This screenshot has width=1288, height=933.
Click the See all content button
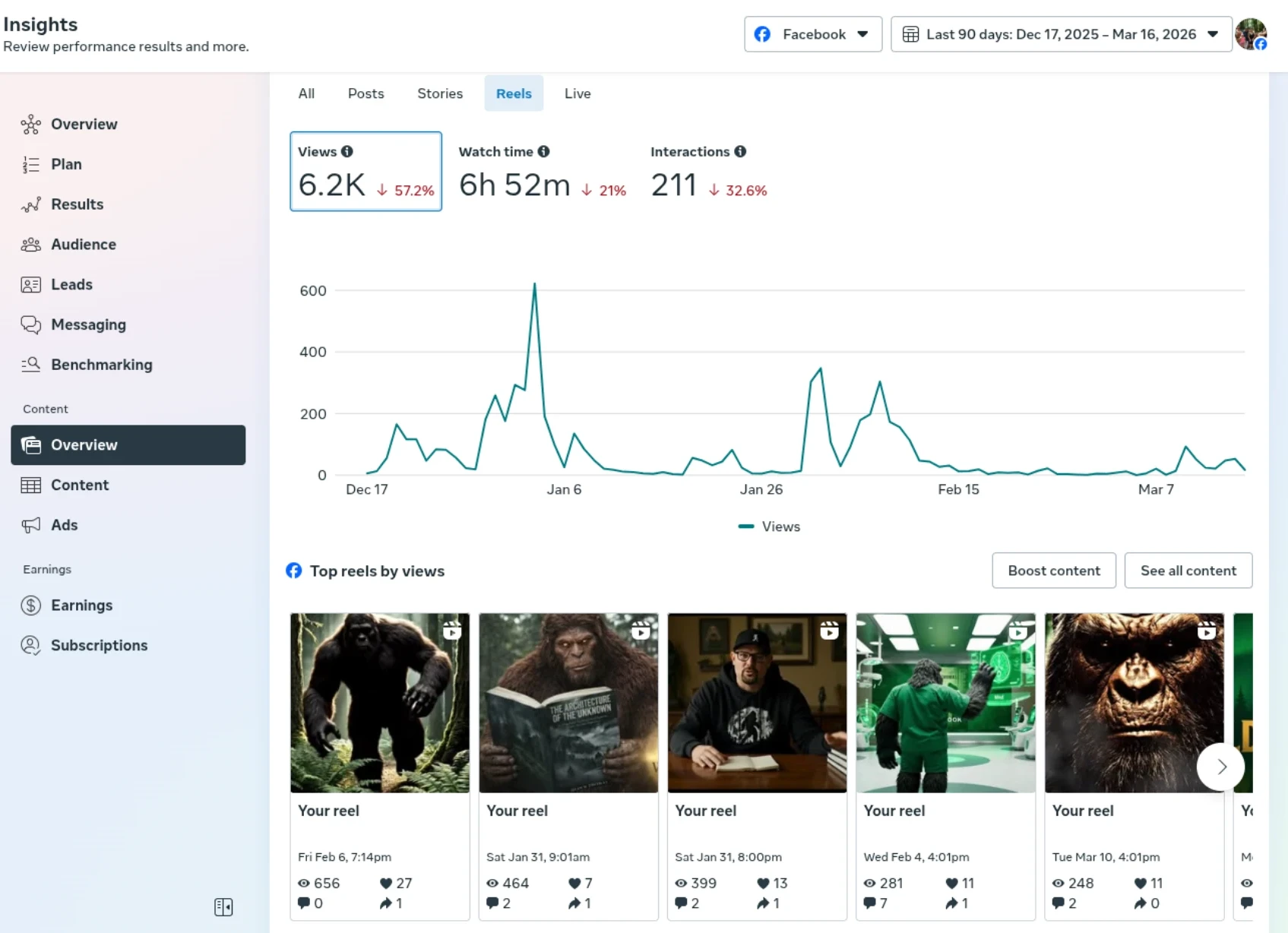(1188, 571)
